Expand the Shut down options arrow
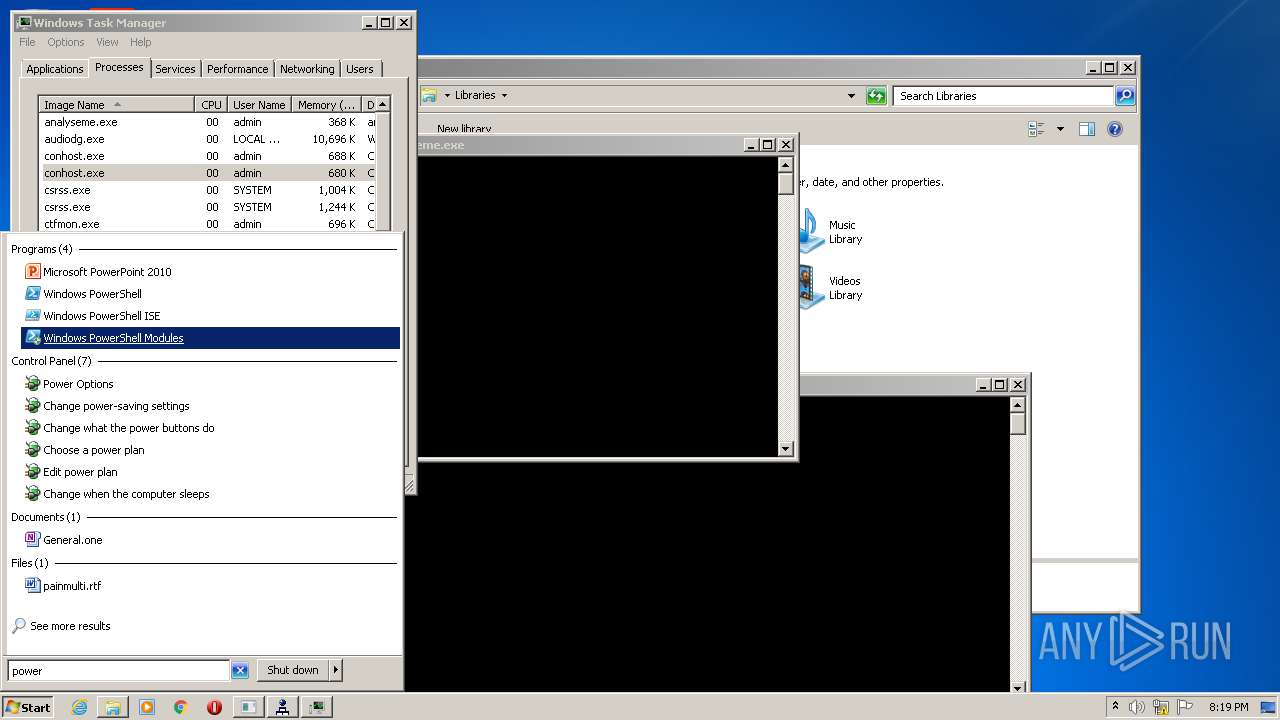 click(x=336, y=670)
